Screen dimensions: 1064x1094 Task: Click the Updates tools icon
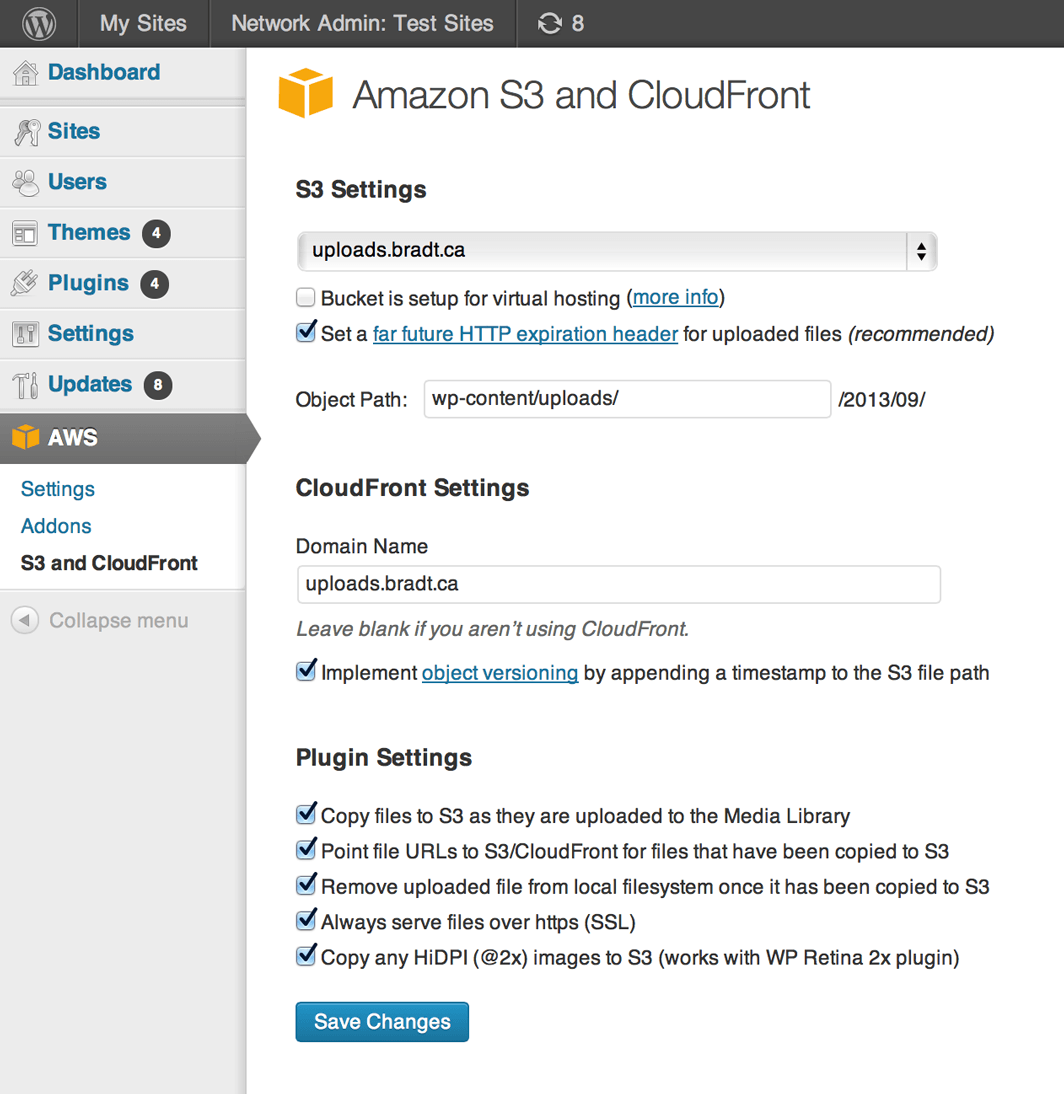26,385
